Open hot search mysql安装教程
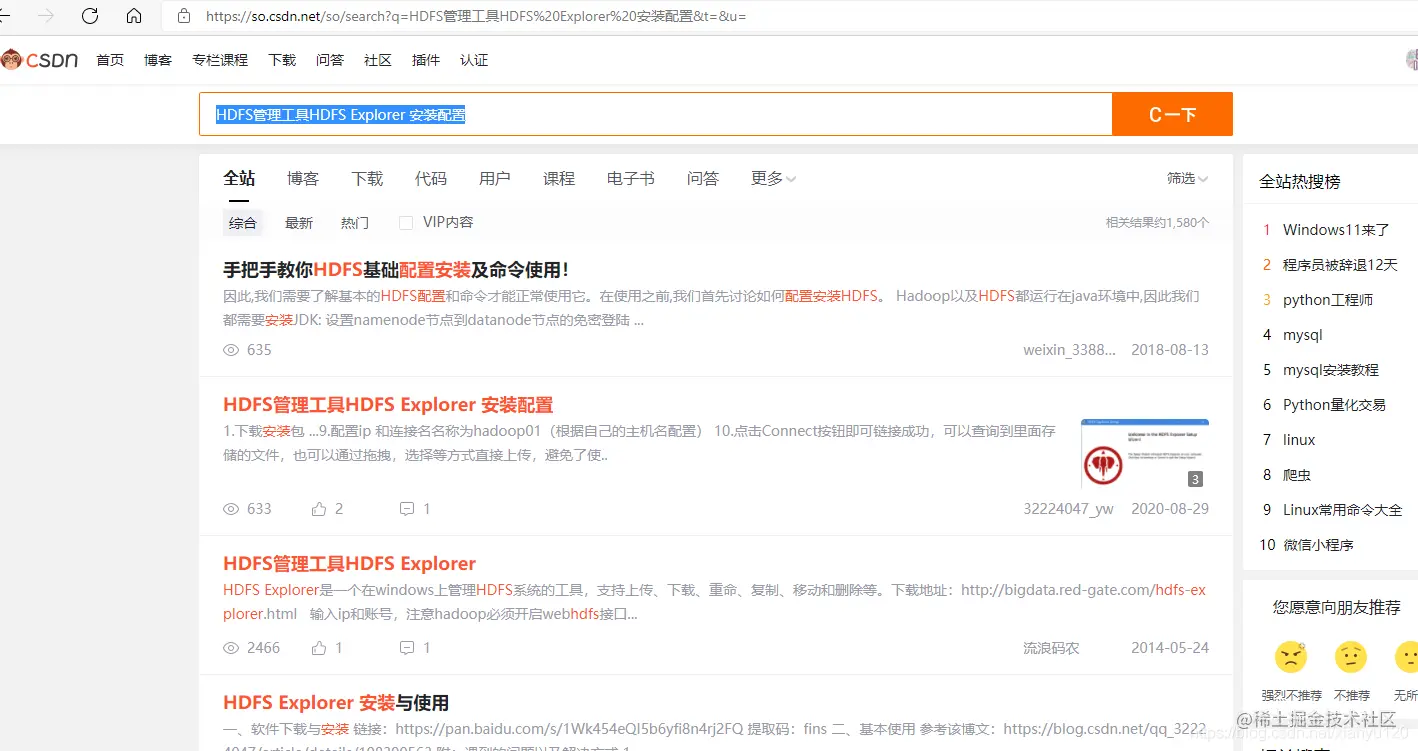 (x=1331, y=370)
